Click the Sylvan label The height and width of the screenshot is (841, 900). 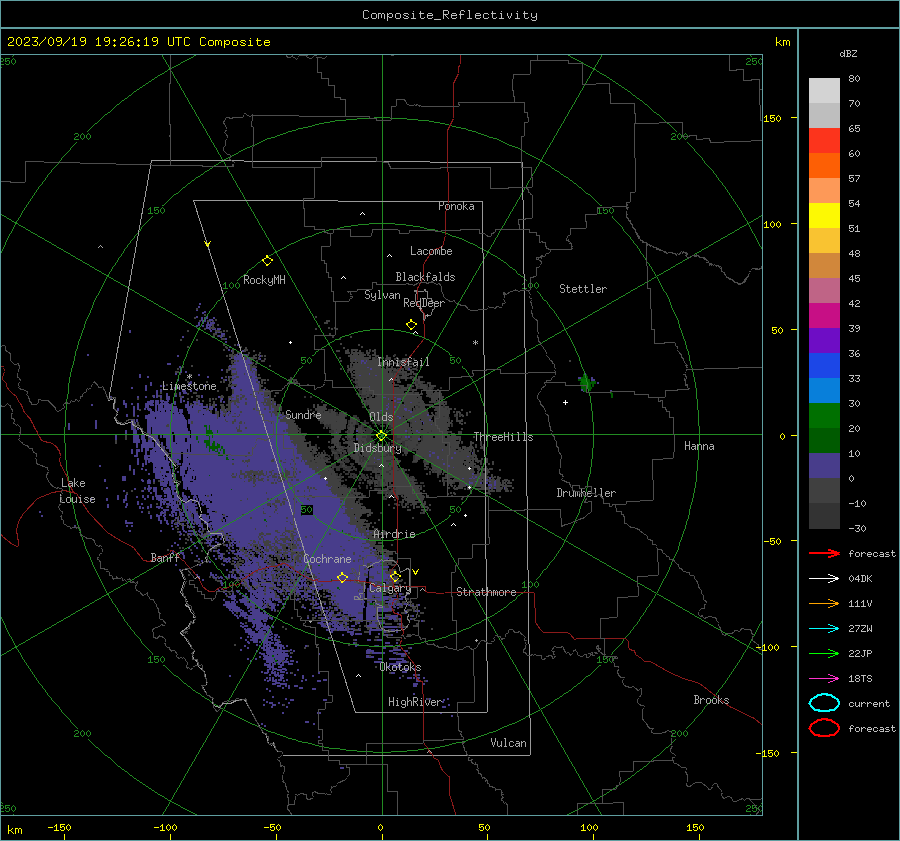pyautogui.click(x=382, y=295)
